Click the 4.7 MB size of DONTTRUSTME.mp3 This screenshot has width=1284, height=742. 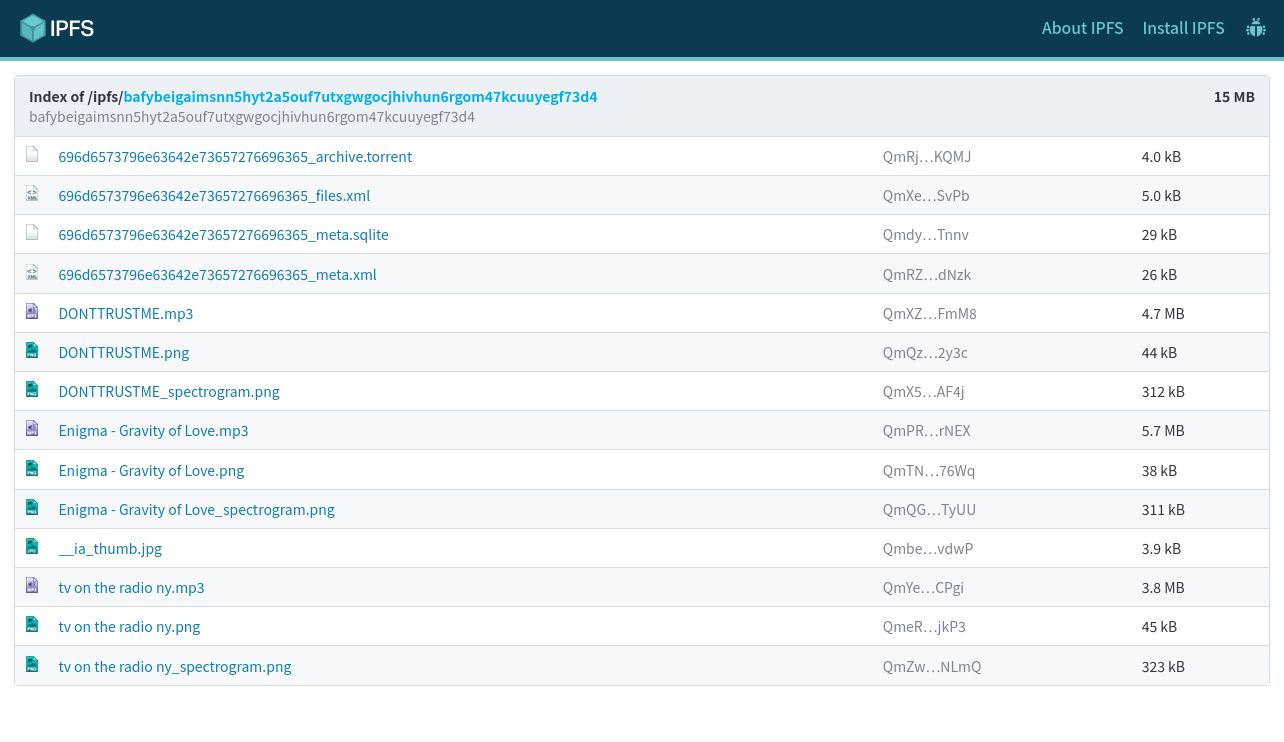coord(1163,314)
